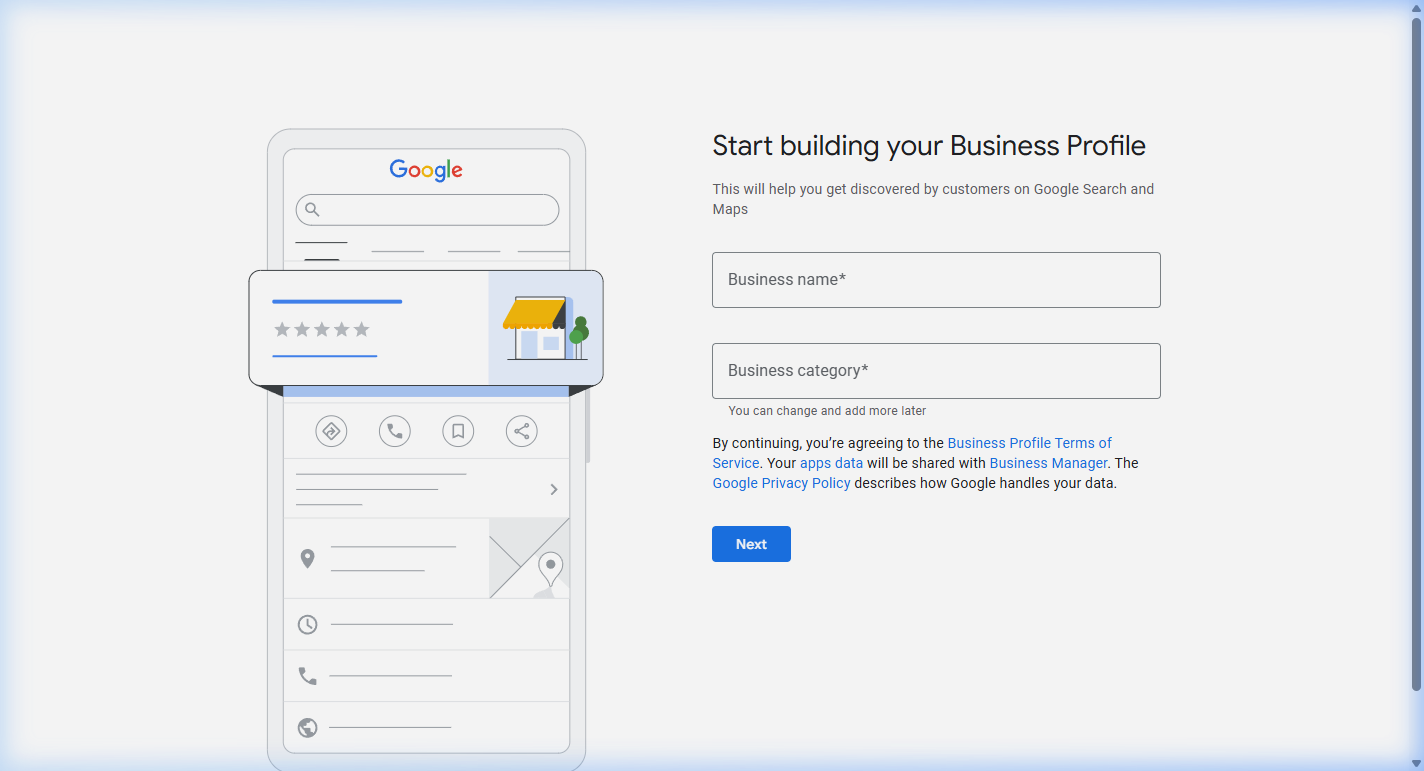Click the phone handset icon below clock
This screenshot has height=771, width=1424.
(x=308, y=676)
